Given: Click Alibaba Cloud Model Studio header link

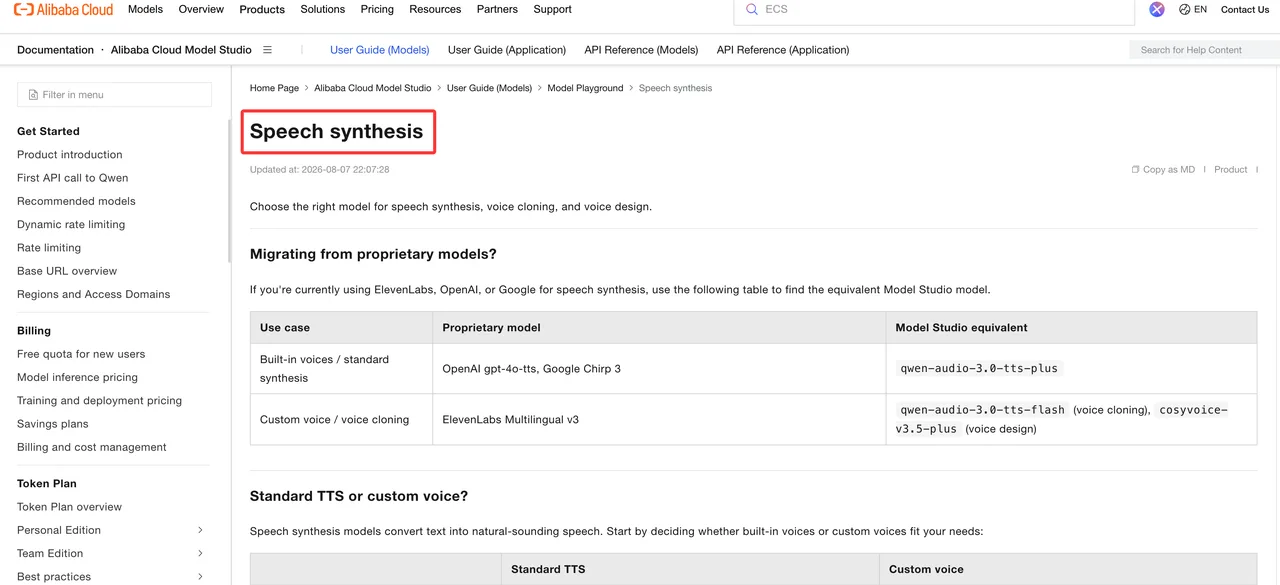Looking at the screenshot, I should click(x=181, y=50).
